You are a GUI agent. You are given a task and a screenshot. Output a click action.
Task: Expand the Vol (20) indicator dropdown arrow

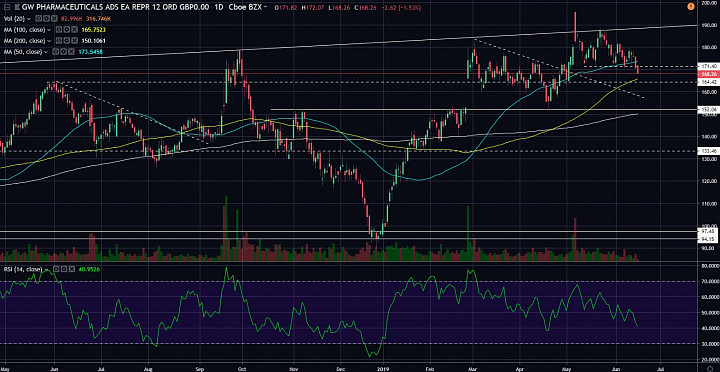[29, 19]
